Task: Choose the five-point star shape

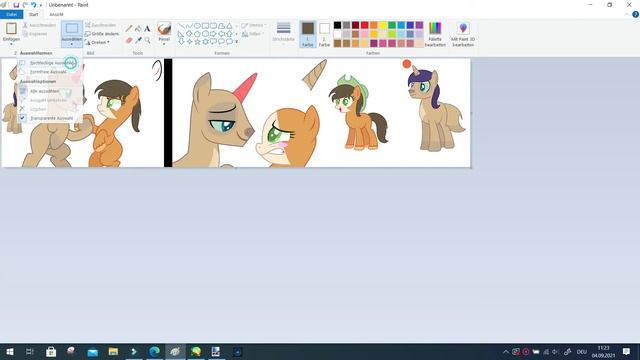Action: coord(197,42)
